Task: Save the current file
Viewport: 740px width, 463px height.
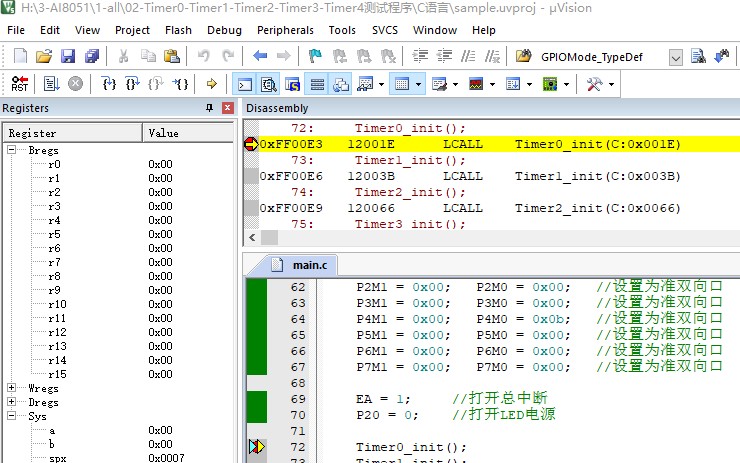Action: click(x=68, y=56)
